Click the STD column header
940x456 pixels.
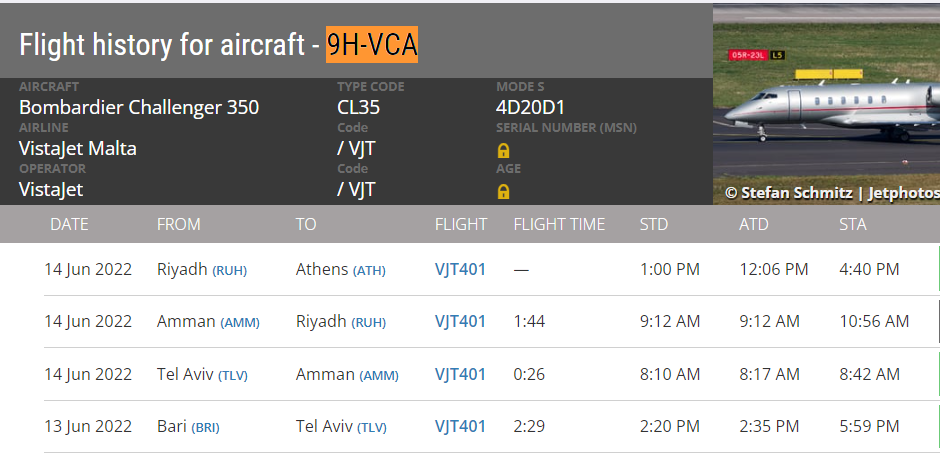point(653,224)
